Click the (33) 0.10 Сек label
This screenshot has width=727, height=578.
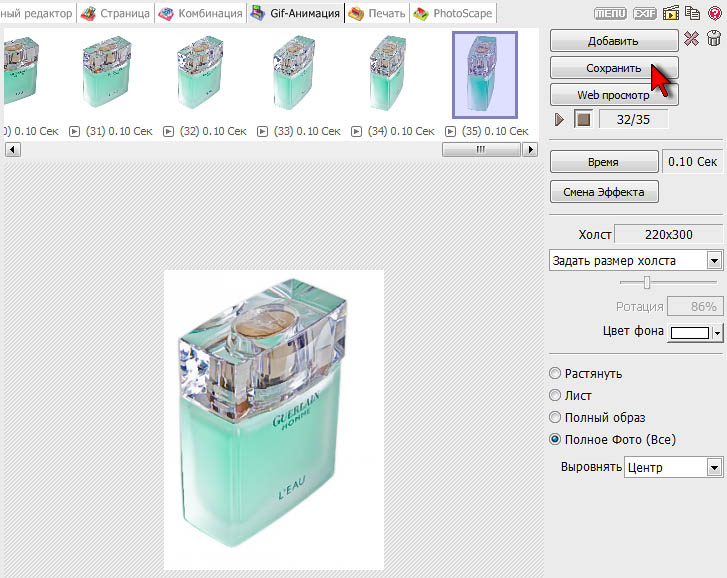[x=307, y=132]
